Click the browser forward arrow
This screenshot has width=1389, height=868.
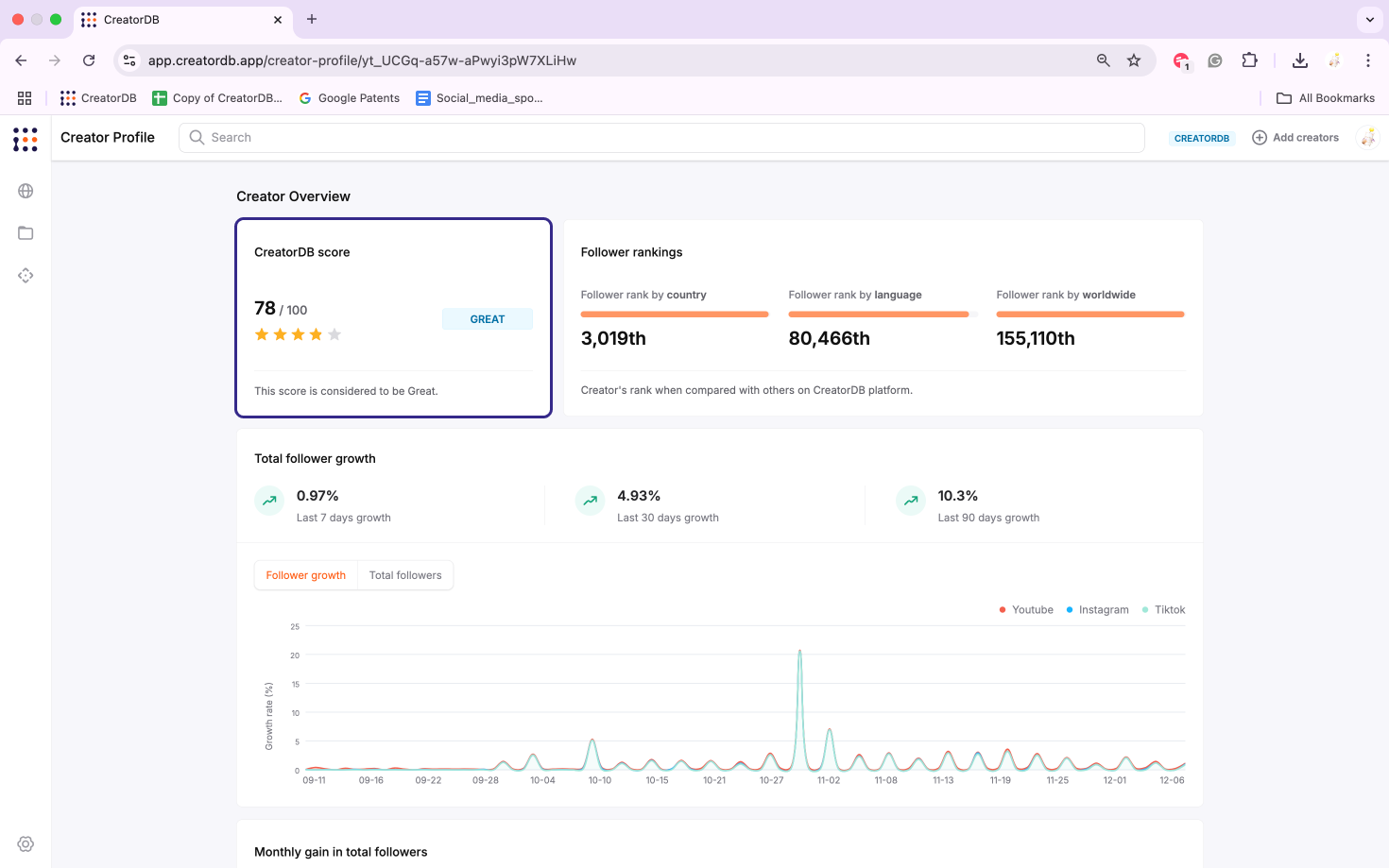click(x=55, y=60)
